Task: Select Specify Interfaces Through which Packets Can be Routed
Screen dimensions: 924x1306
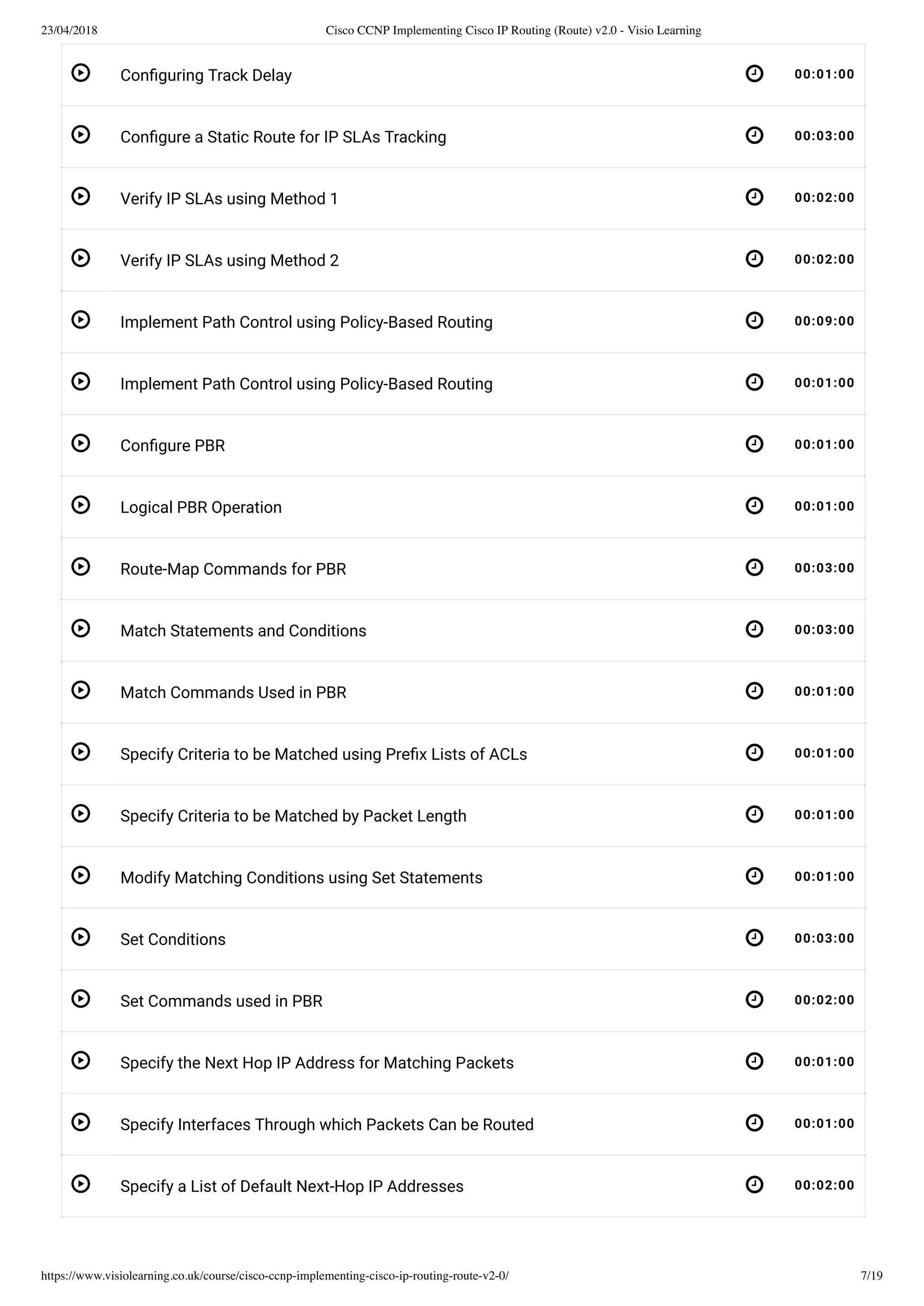Action: (327, 1125)
